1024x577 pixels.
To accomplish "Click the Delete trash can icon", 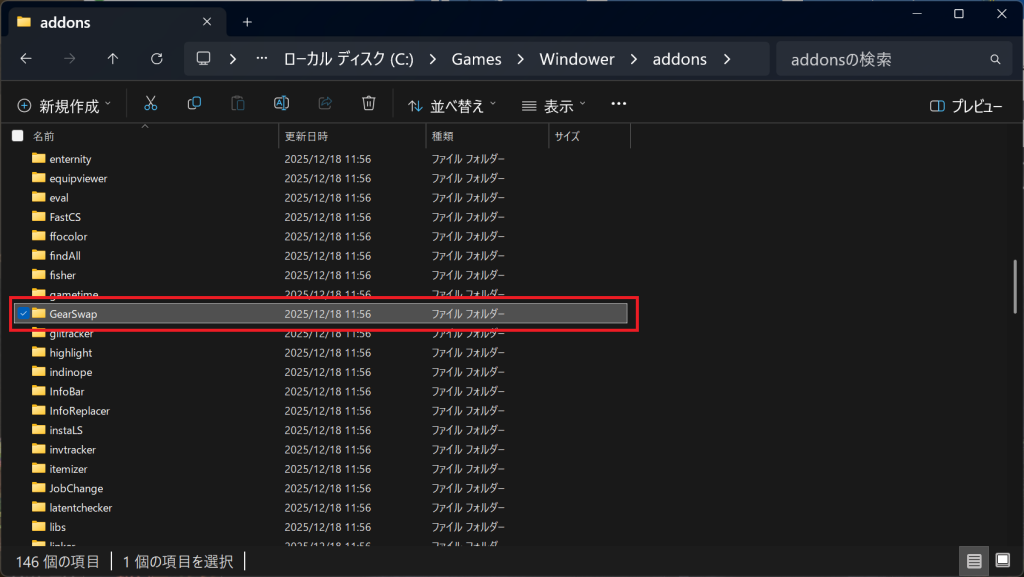I will tap(369, 104).
